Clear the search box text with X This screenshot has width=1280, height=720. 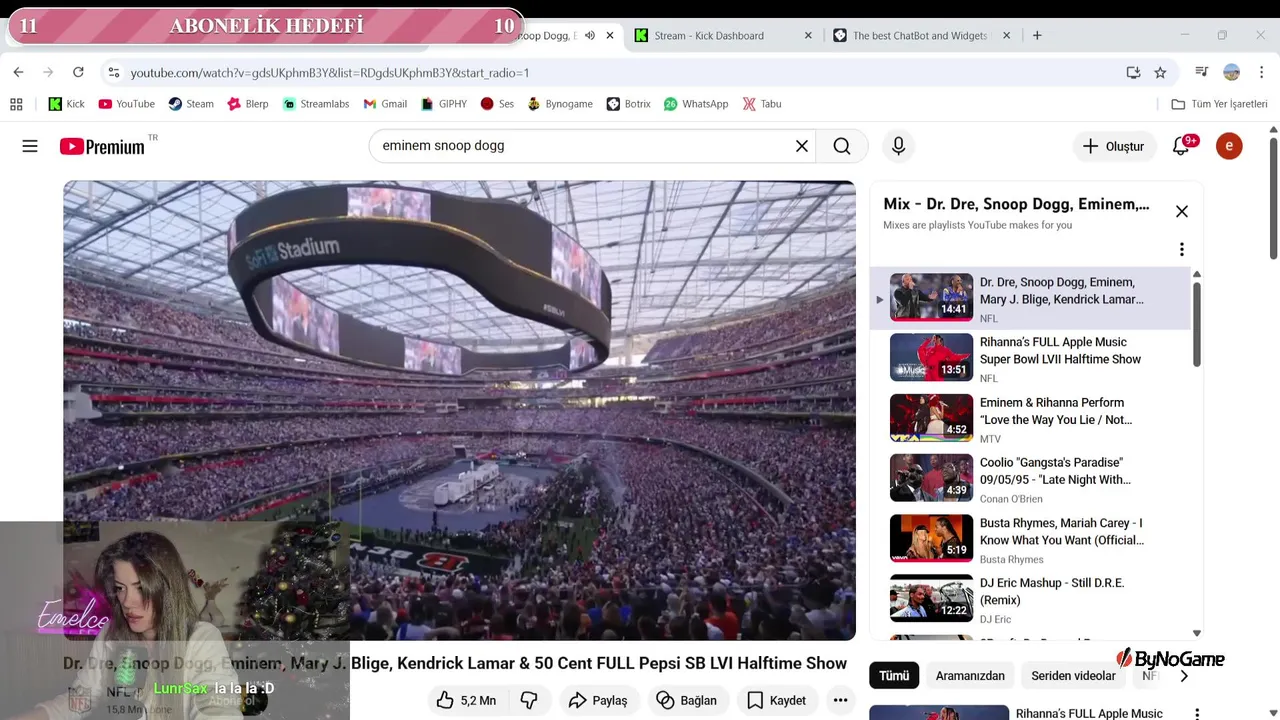(x=801, y=146)
